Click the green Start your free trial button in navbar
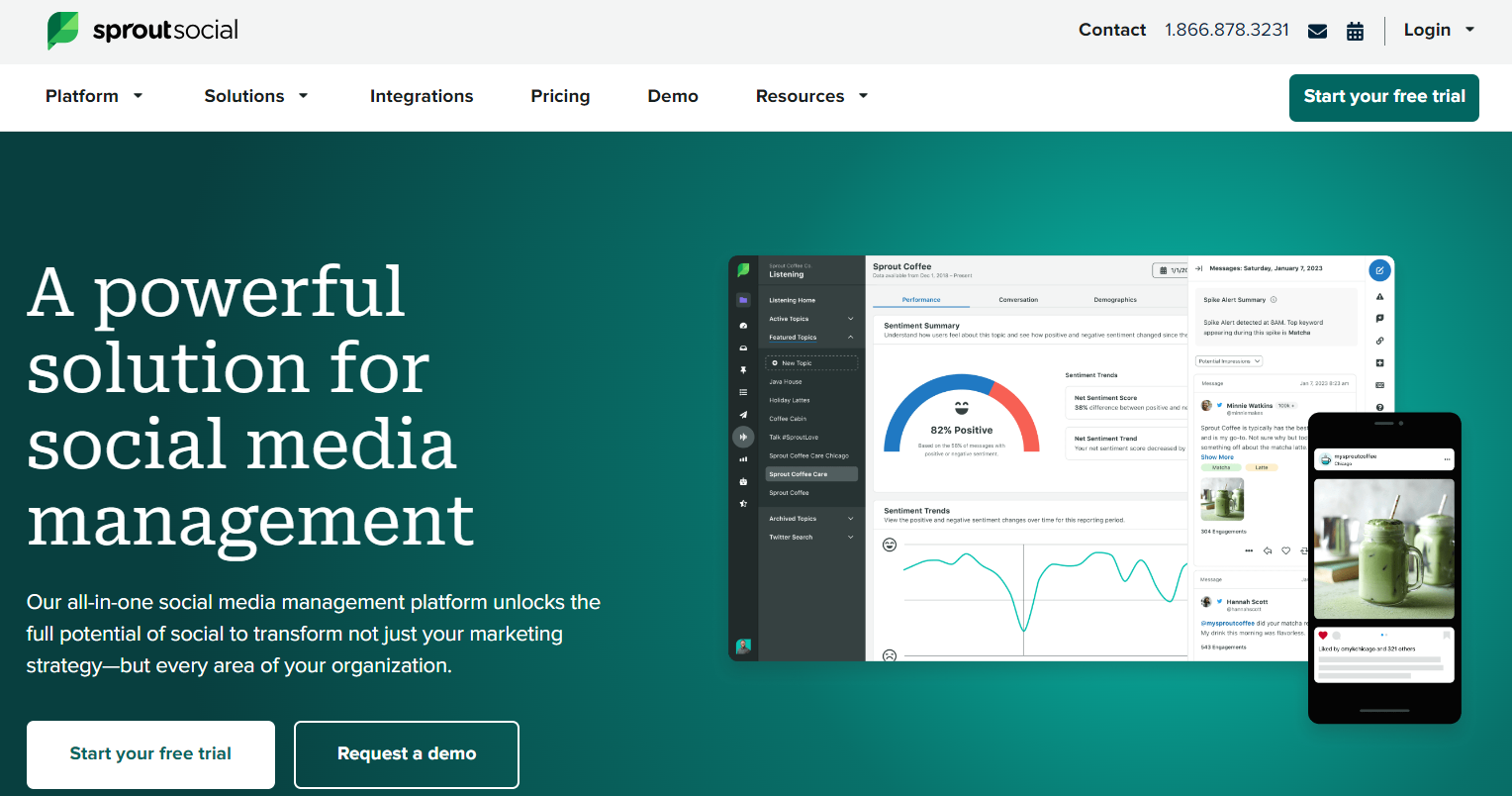Viewport: 1512px width, 796px height. pyautogui.click(x=1383, y=97)
